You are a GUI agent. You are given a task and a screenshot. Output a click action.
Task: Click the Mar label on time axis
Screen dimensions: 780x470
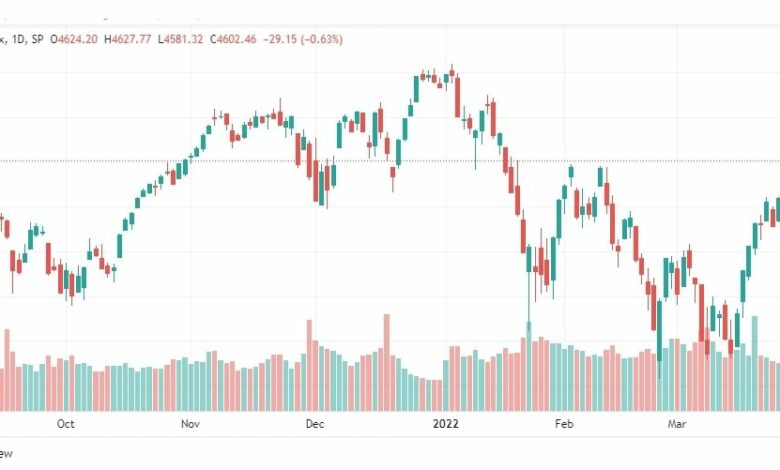click(x=677, y=424)
